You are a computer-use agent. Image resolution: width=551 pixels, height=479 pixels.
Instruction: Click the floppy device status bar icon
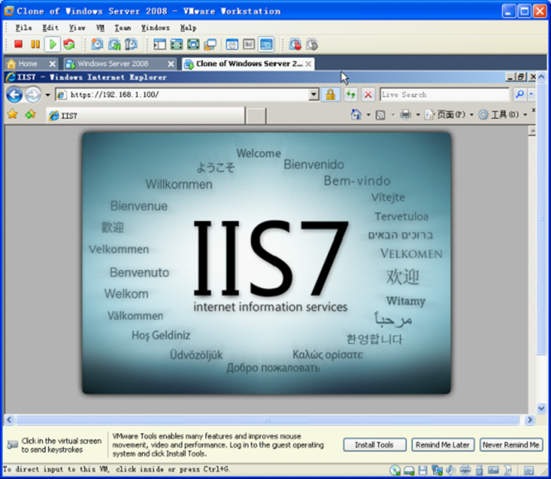pos(423,470)
